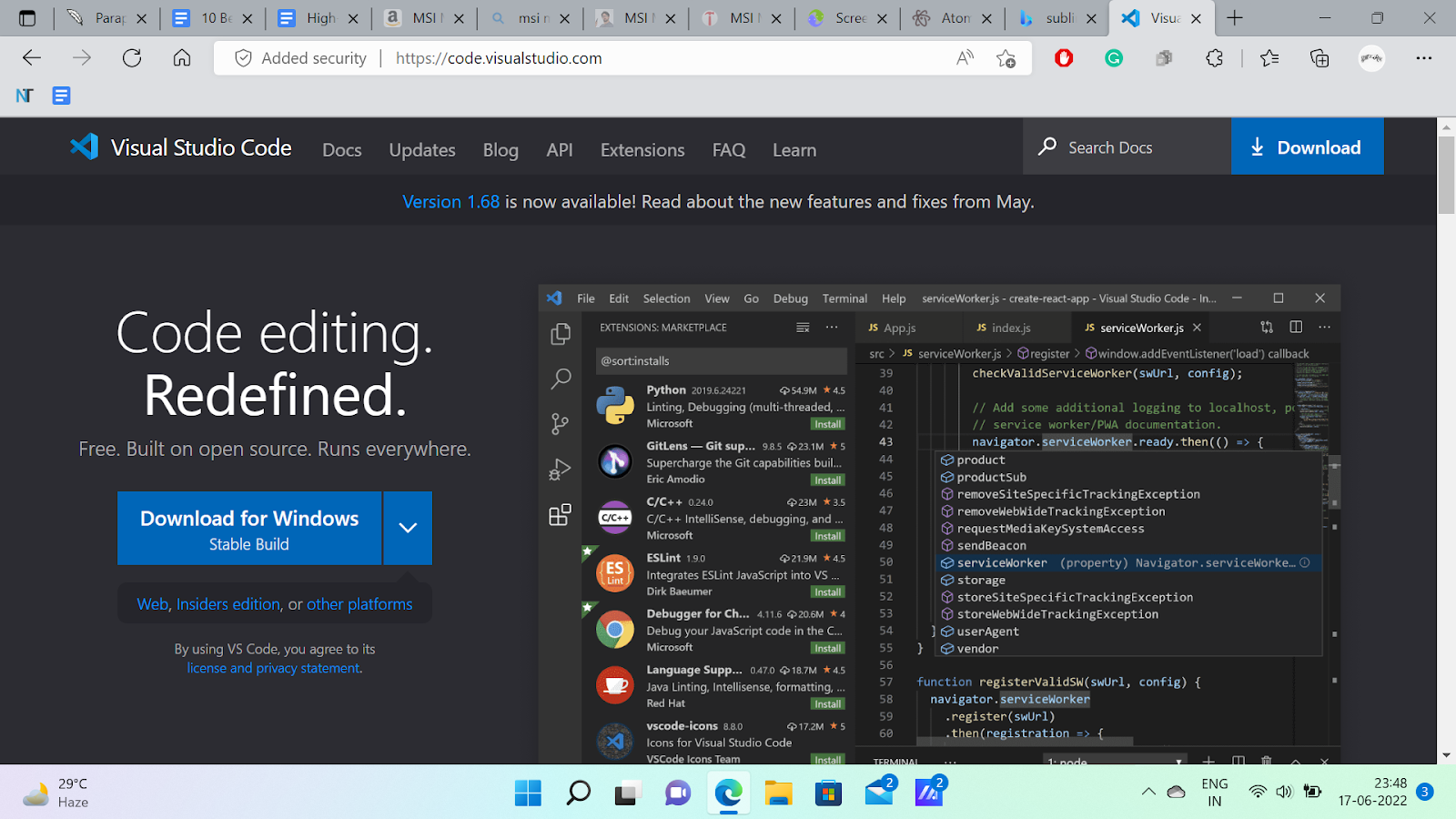
Task: Open the Favorites list icon in the toolbar
Action: click(x=1269, y=58)
